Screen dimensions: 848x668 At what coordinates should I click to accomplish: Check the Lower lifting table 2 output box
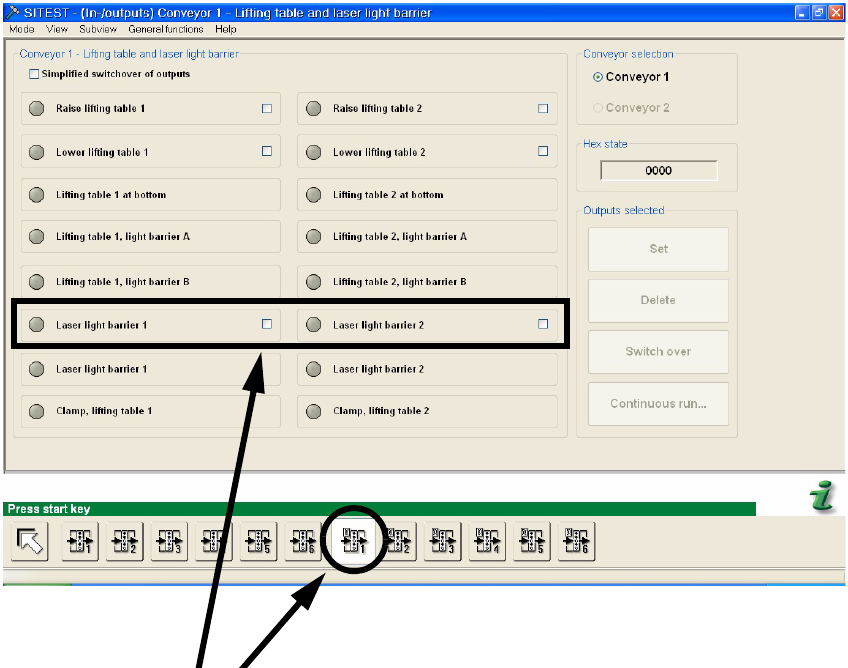point(543,151)
